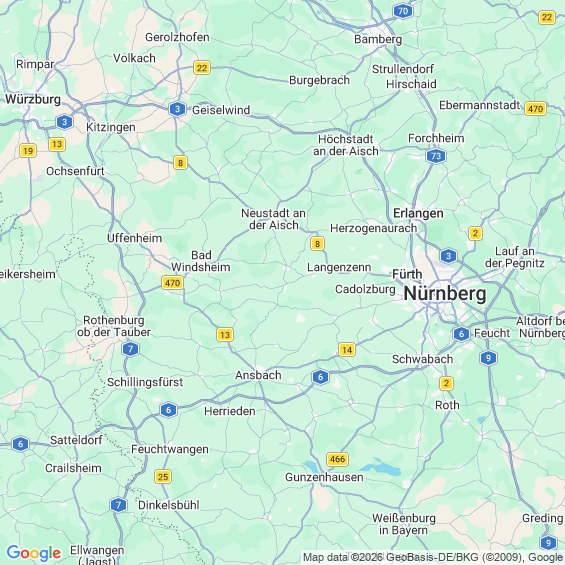Select the Bamberg city label
Image resolution: width=565 pixels, height=565 pixels.
coord(378,39)
